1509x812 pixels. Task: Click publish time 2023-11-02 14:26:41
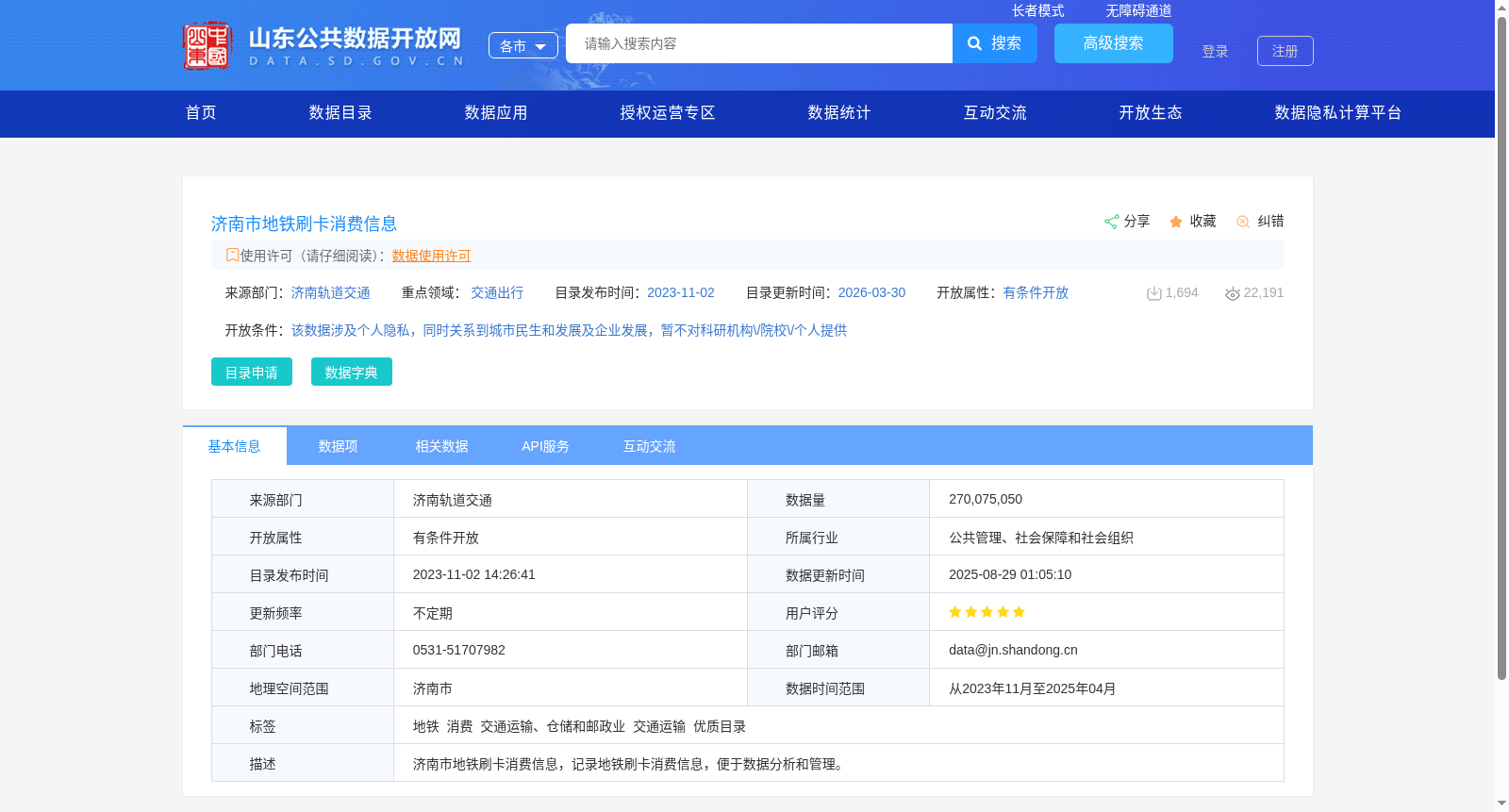click(x=474, y=574)
